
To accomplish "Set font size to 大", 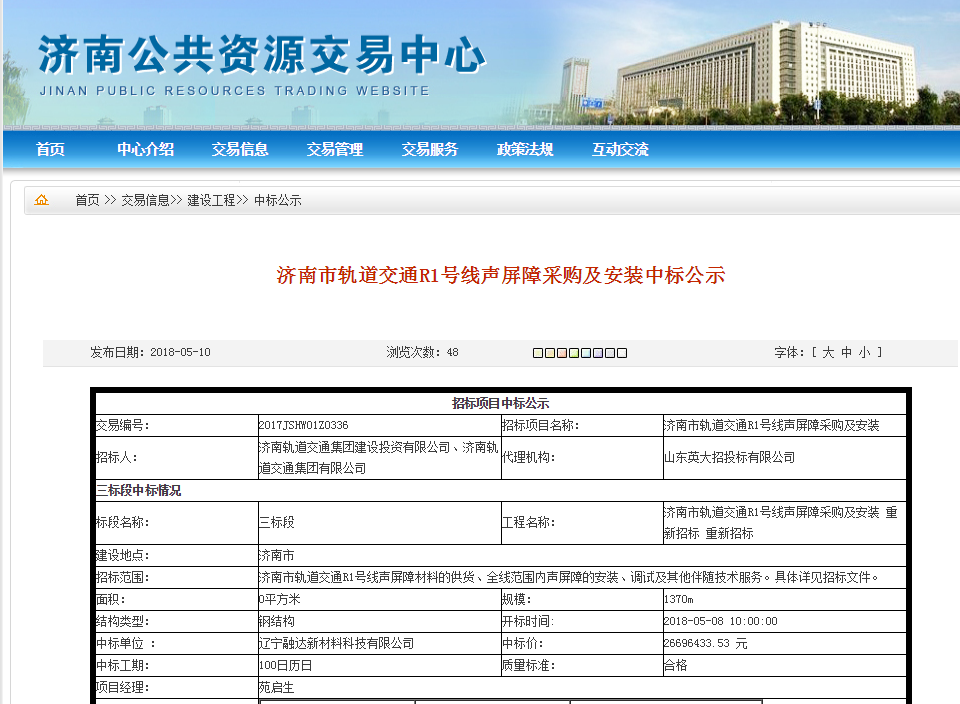I will (x=828, y=353).
